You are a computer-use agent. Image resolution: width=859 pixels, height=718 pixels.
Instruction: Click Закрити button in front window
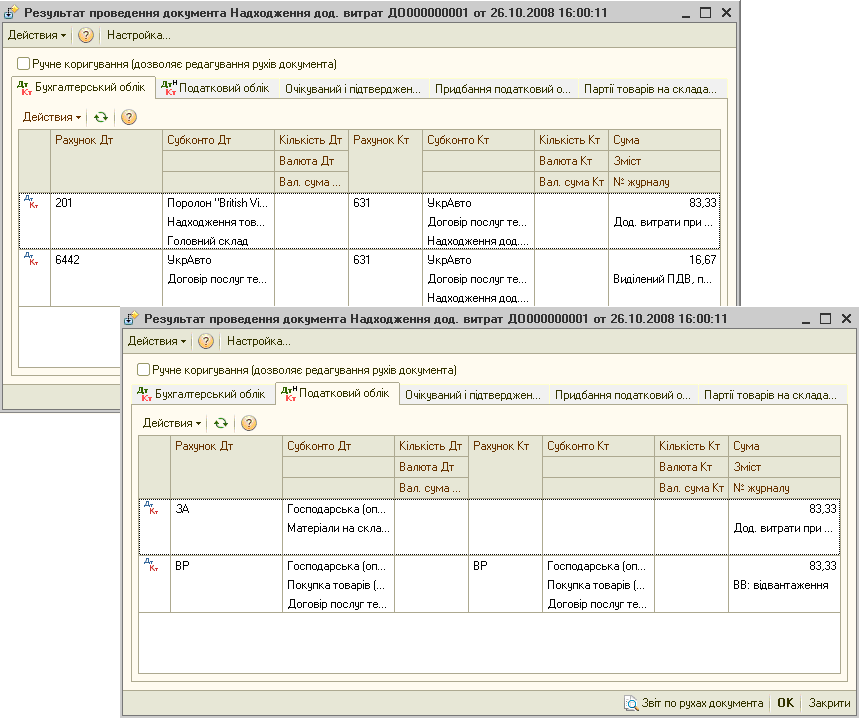pos(829,703)
